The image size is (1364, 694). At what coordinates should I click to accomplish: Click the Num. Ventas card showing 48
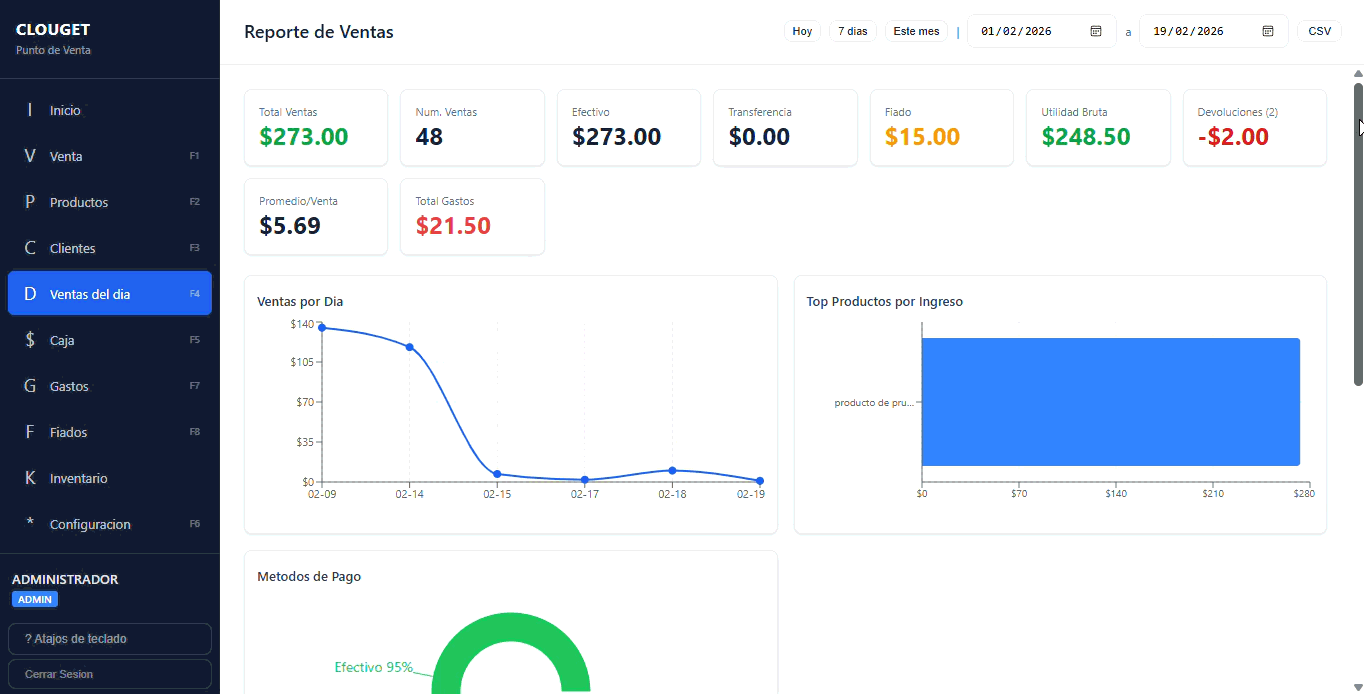(472, 128)
